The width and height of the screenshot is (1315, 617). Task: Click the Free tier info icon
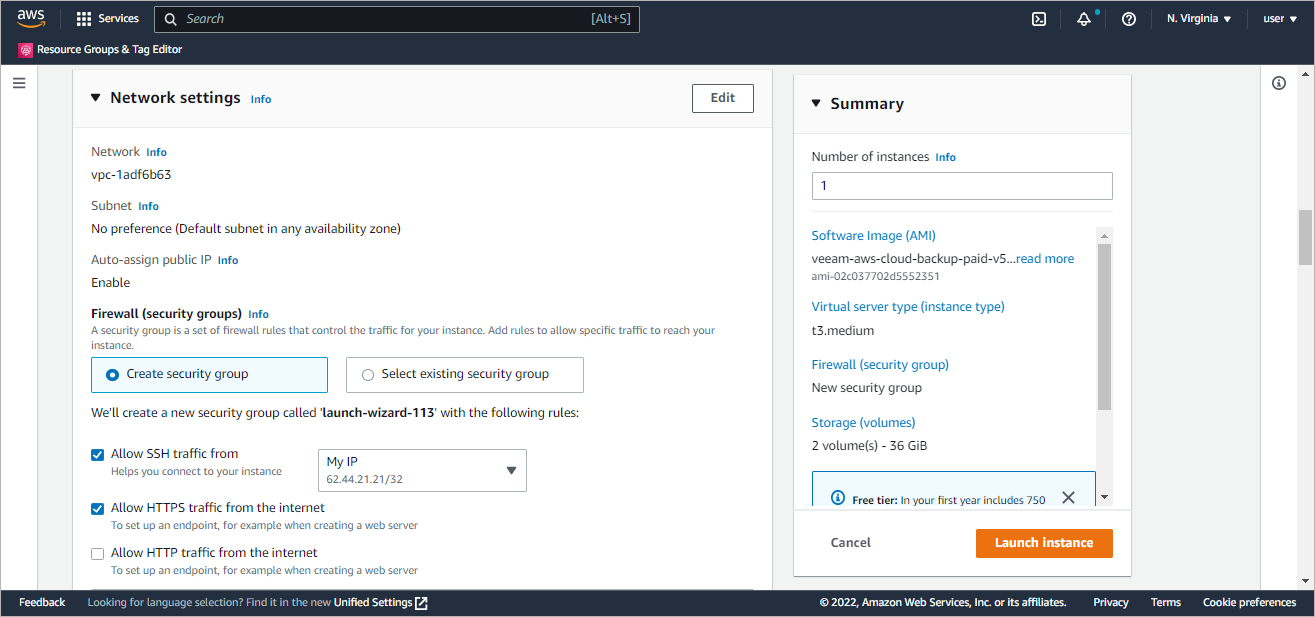click(x=838, y=498)
